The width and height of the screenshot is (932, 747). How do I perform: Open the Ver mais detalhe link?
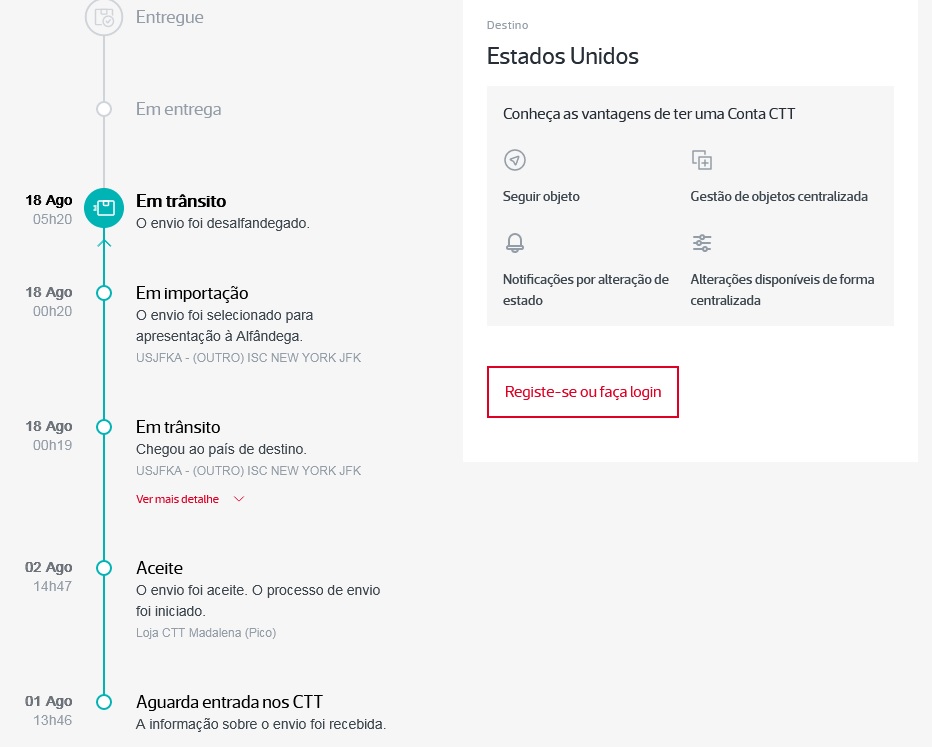point(177,499)
